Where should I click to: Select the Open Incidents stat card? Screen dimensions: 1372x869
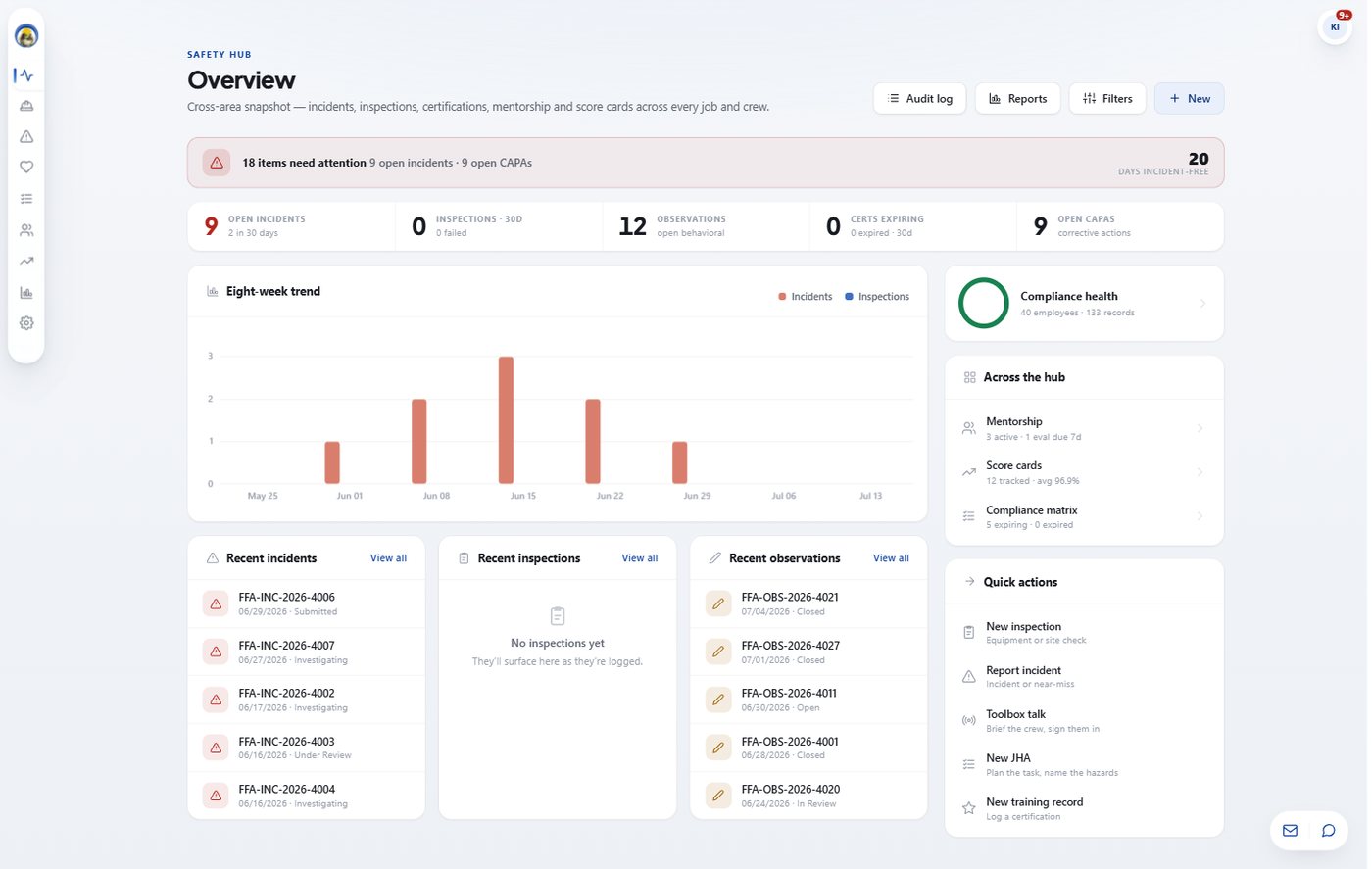click(x=291, y=226)
